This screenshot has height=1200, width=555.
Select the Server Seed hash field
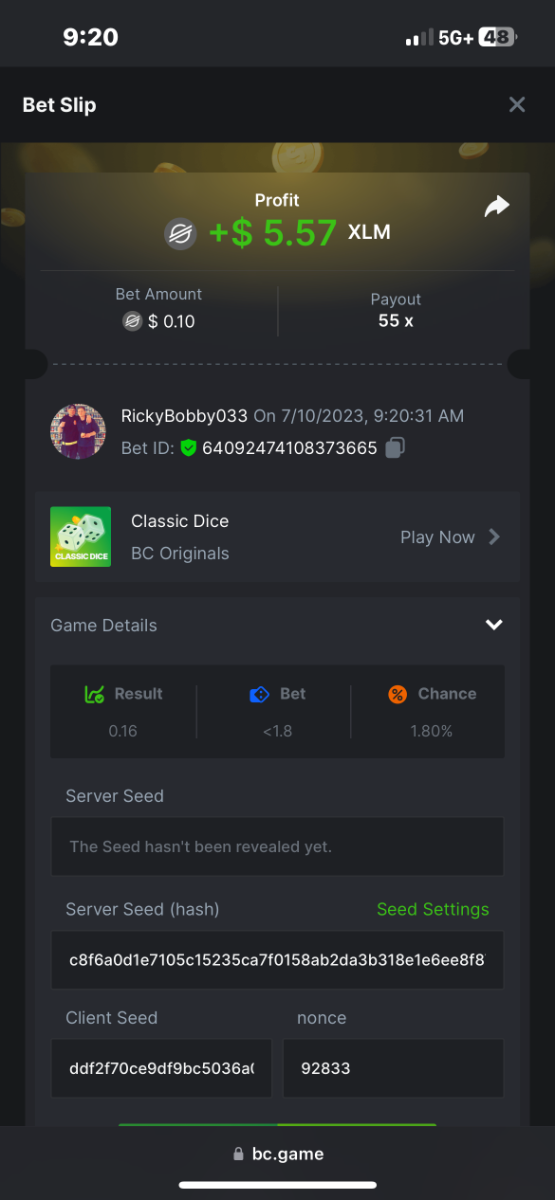(x=277, y=960)
